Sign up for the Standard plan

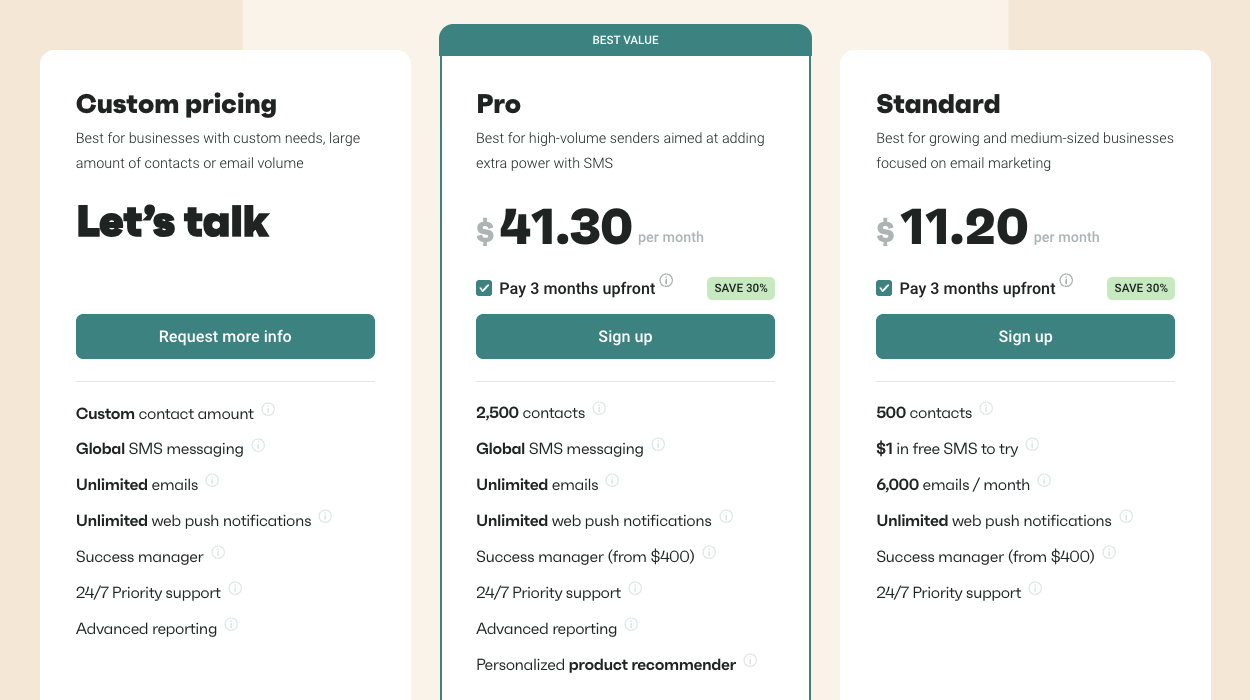point(1025,336)
